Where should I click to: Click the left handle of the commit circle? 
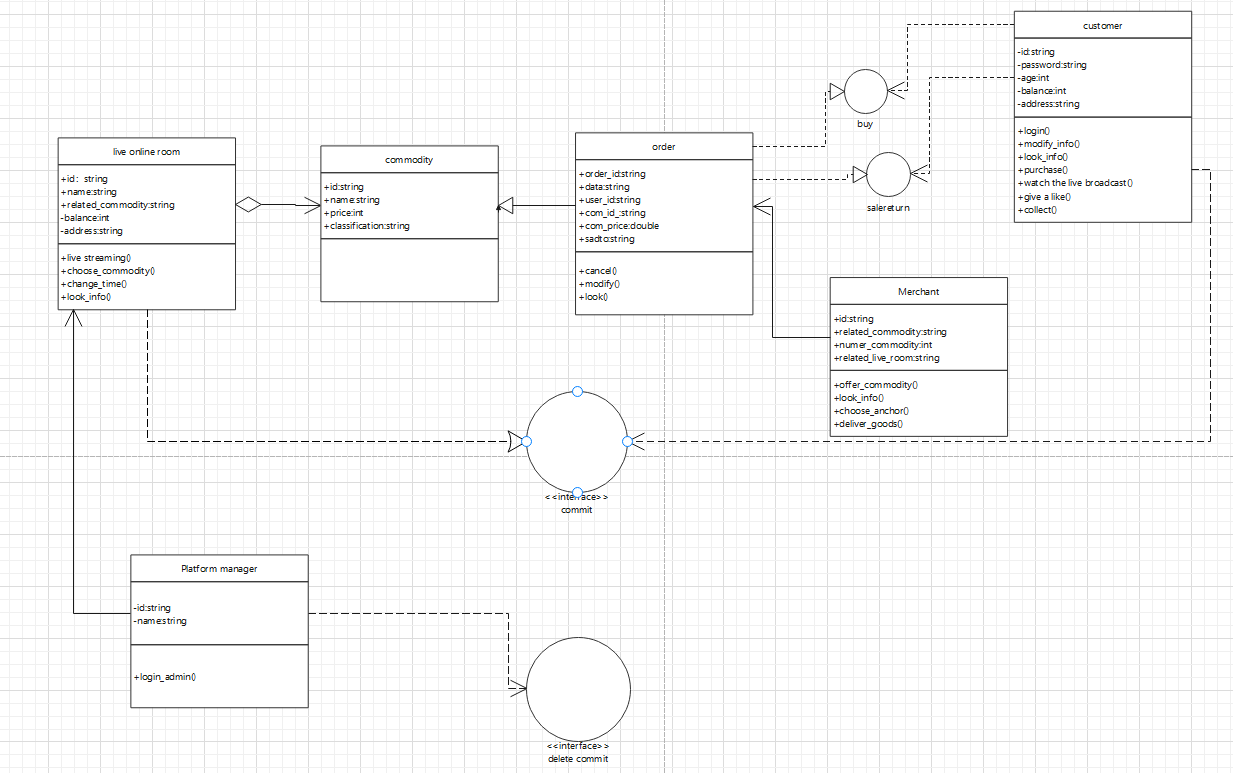pos(526,441)
